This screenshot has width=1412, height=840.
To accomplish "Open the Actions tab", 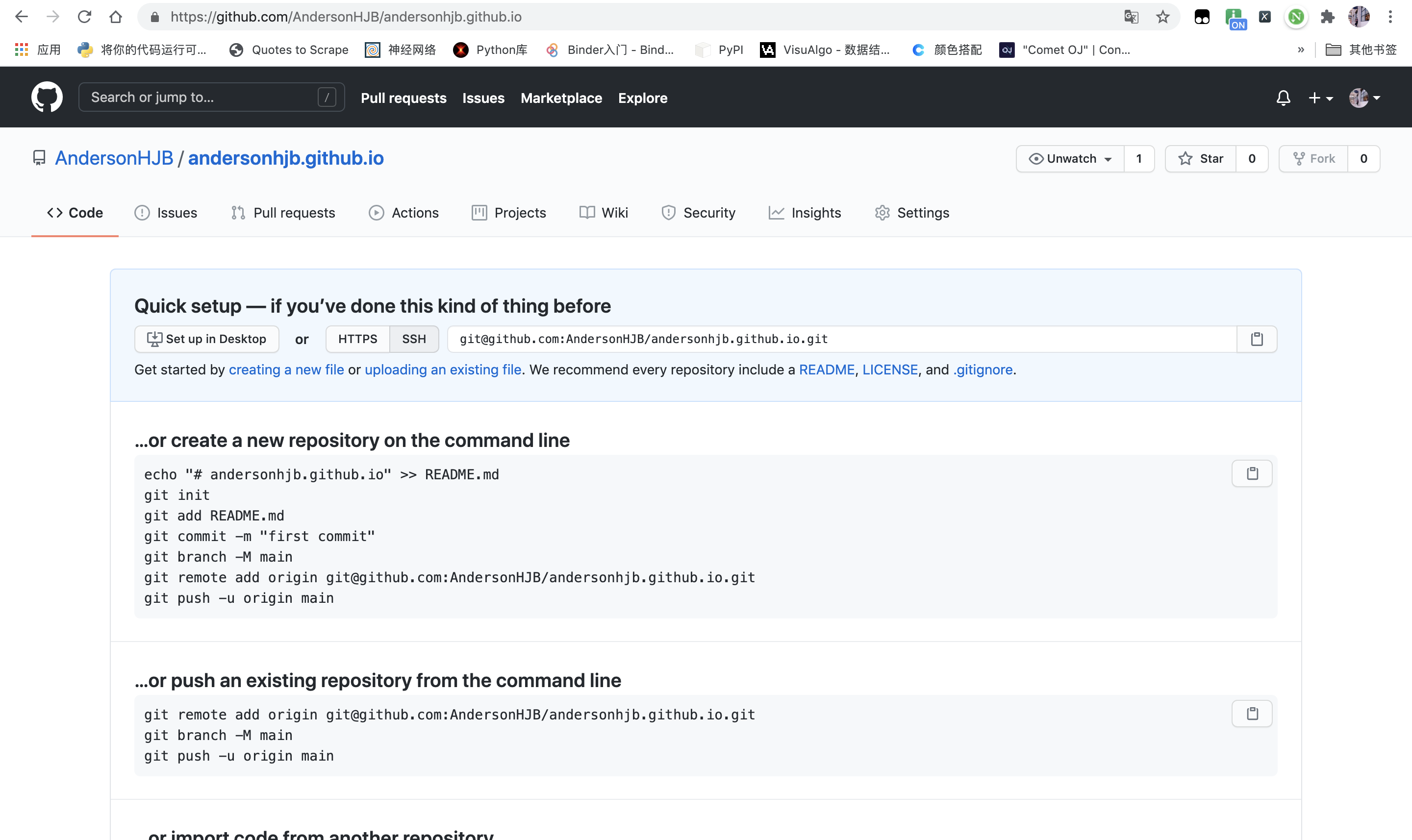I will point(403,213).
